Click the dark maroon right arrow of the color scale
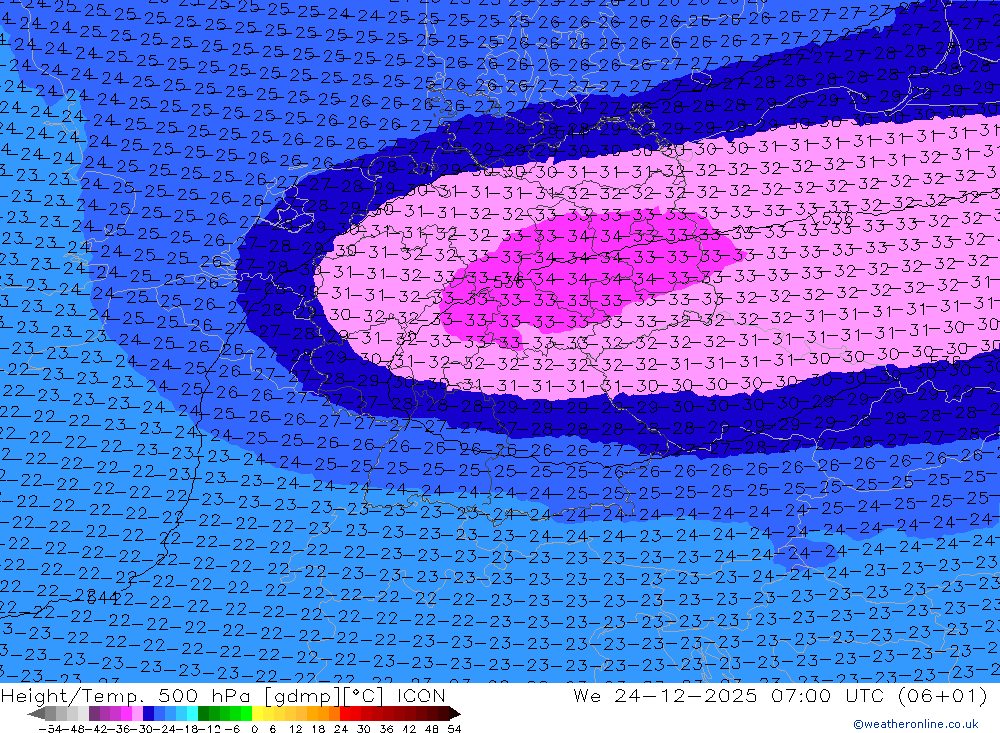Viewport: 1000px width, 733px height. pyautogui.click(x=454, y=714)
